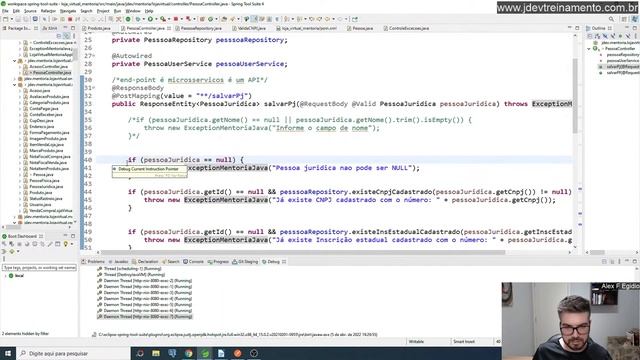The height and width of the screenshot is (360, 640).
Task: Open the ControleExcecoes.java editor tab
Action: pyautogui.click(x=408, y=28)
